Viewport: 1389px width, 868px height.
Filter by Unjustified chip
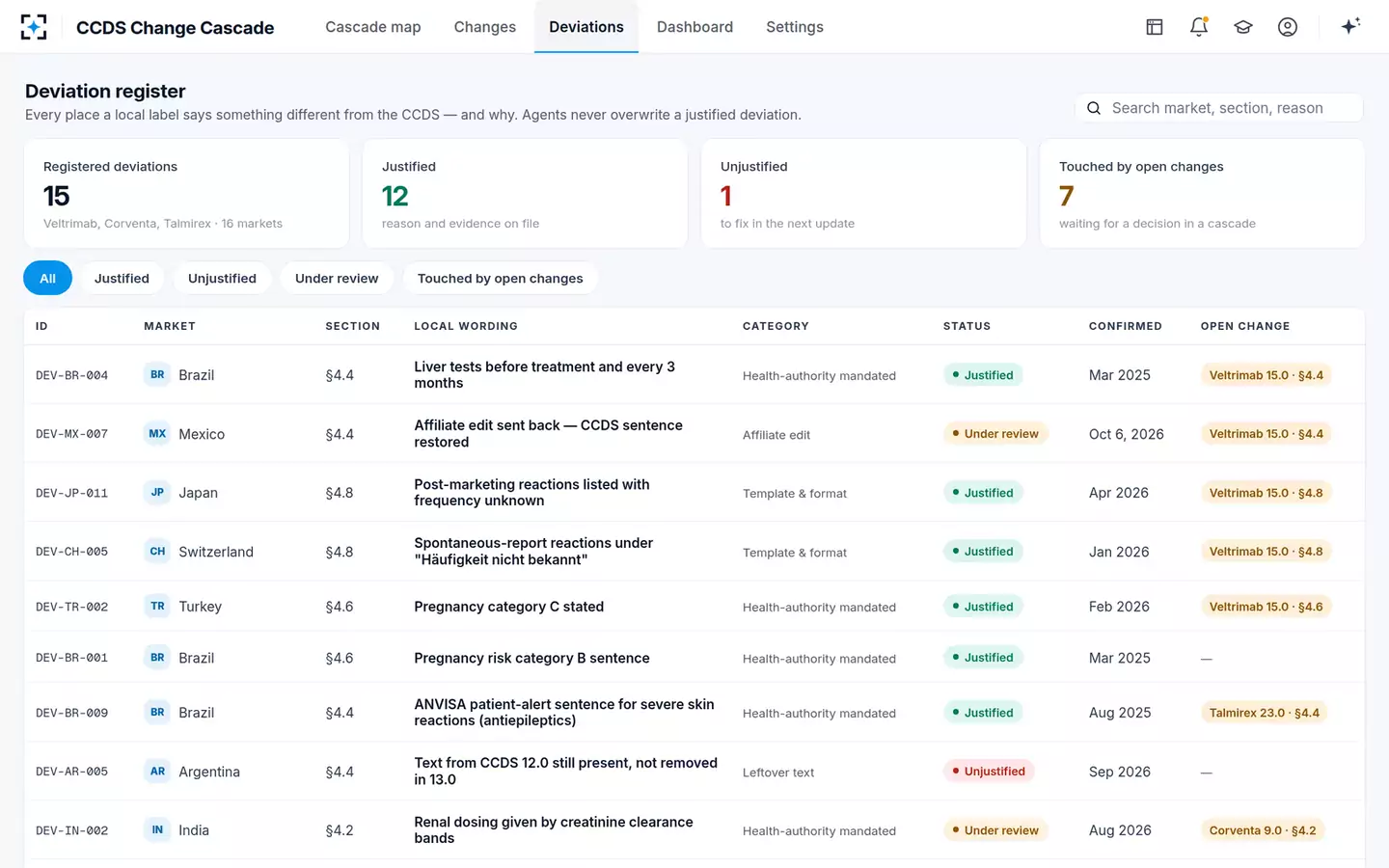222,278
